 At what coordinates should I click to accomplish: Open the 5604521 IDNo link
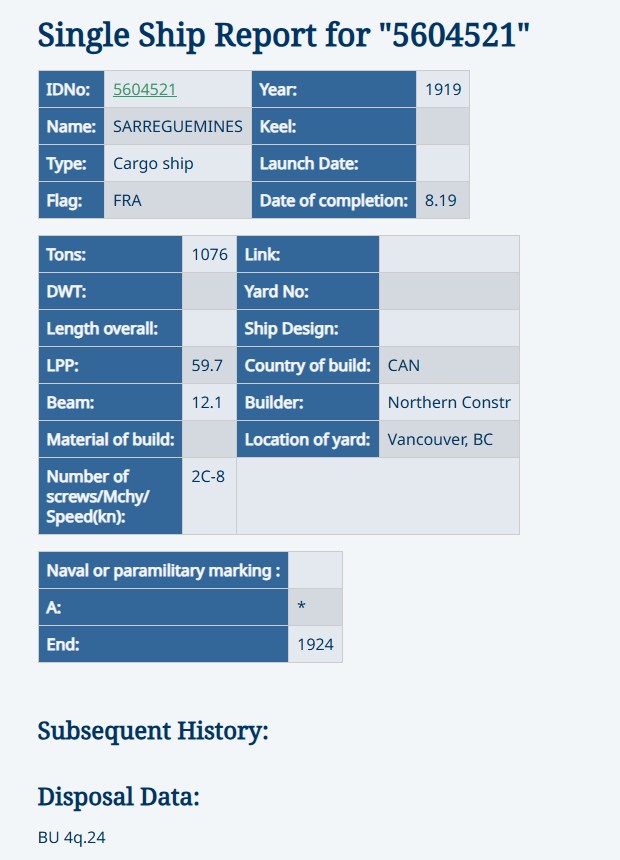pos(145,90)
